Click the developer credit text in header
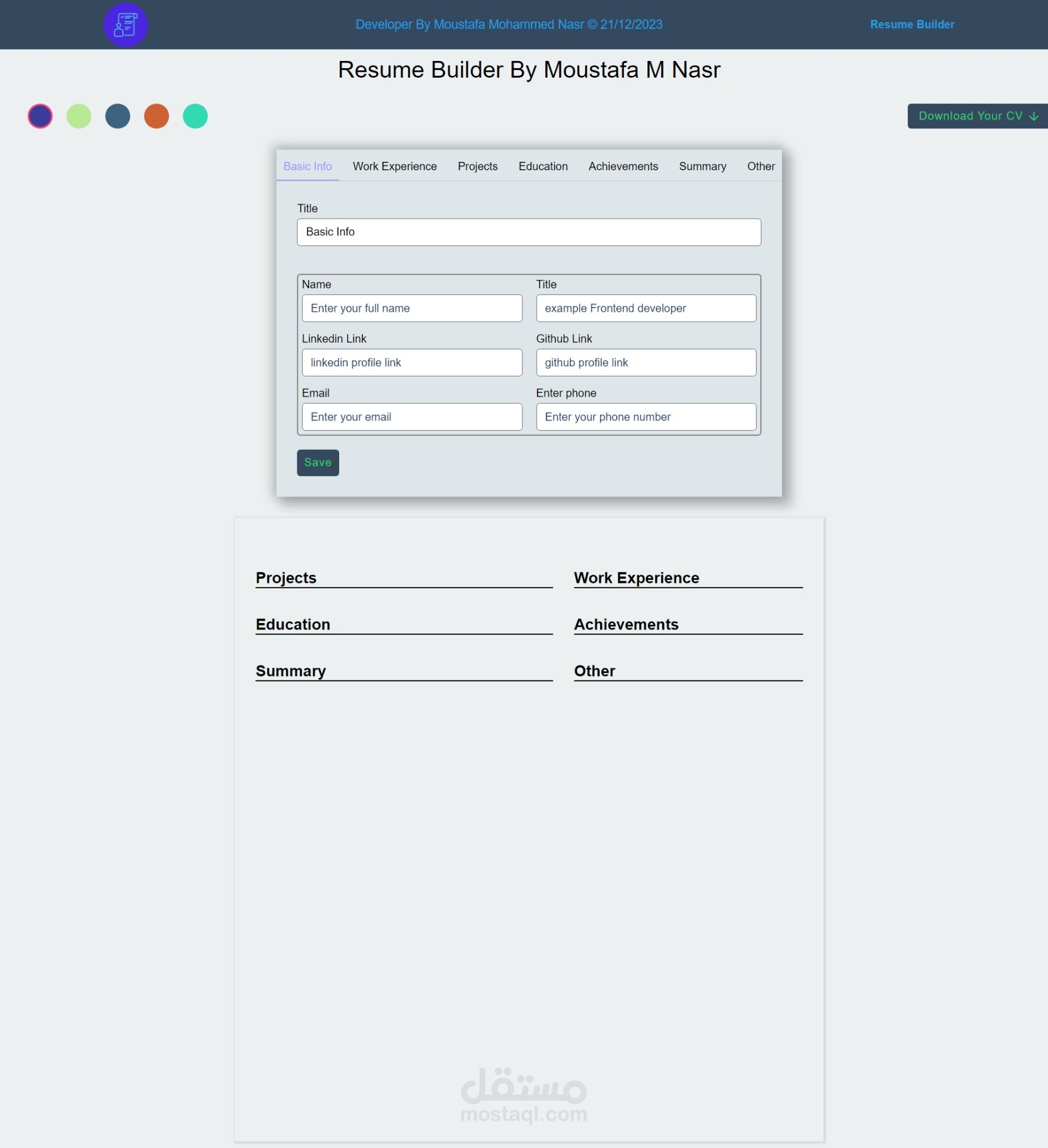The height and width of the screenshot is (1148, 1048). click(x=509, y=24)
